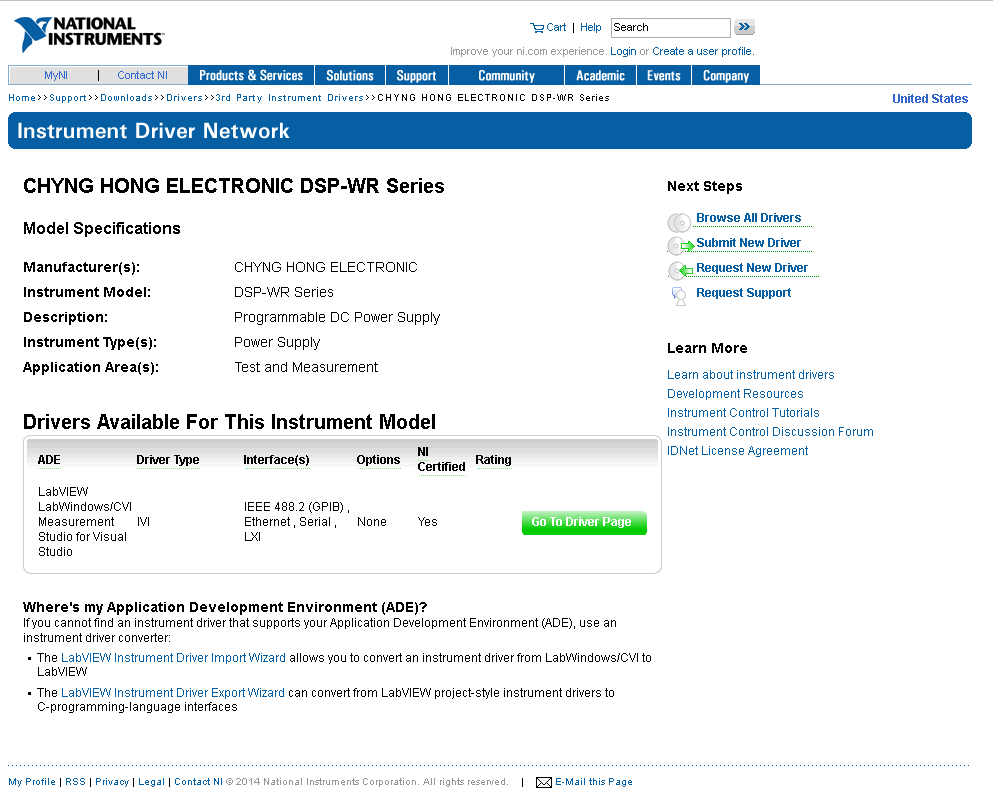This screenshot has width=993, height=806.
Task: Click Contact NI footer link
Action: click(198, 782)
